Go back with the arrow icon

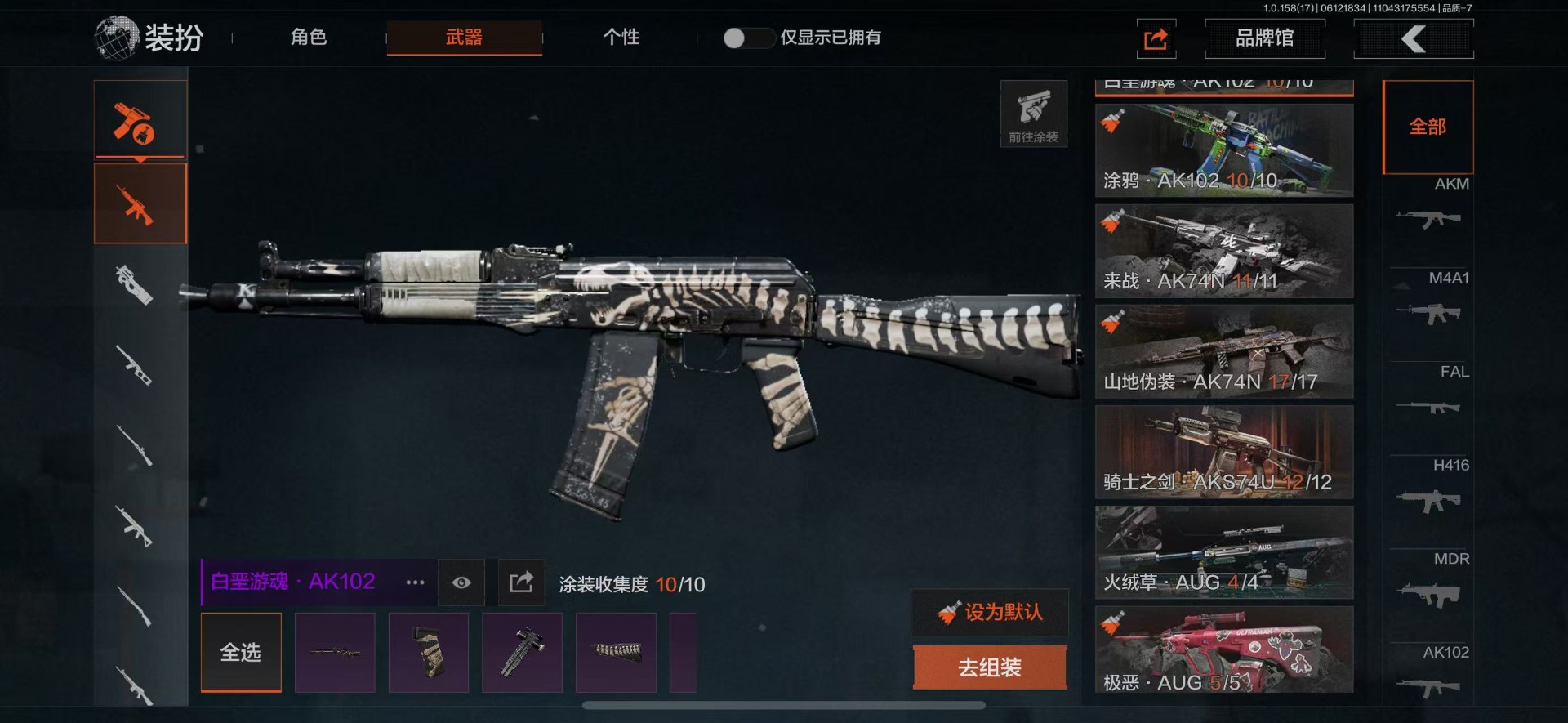click(1414, 38)
